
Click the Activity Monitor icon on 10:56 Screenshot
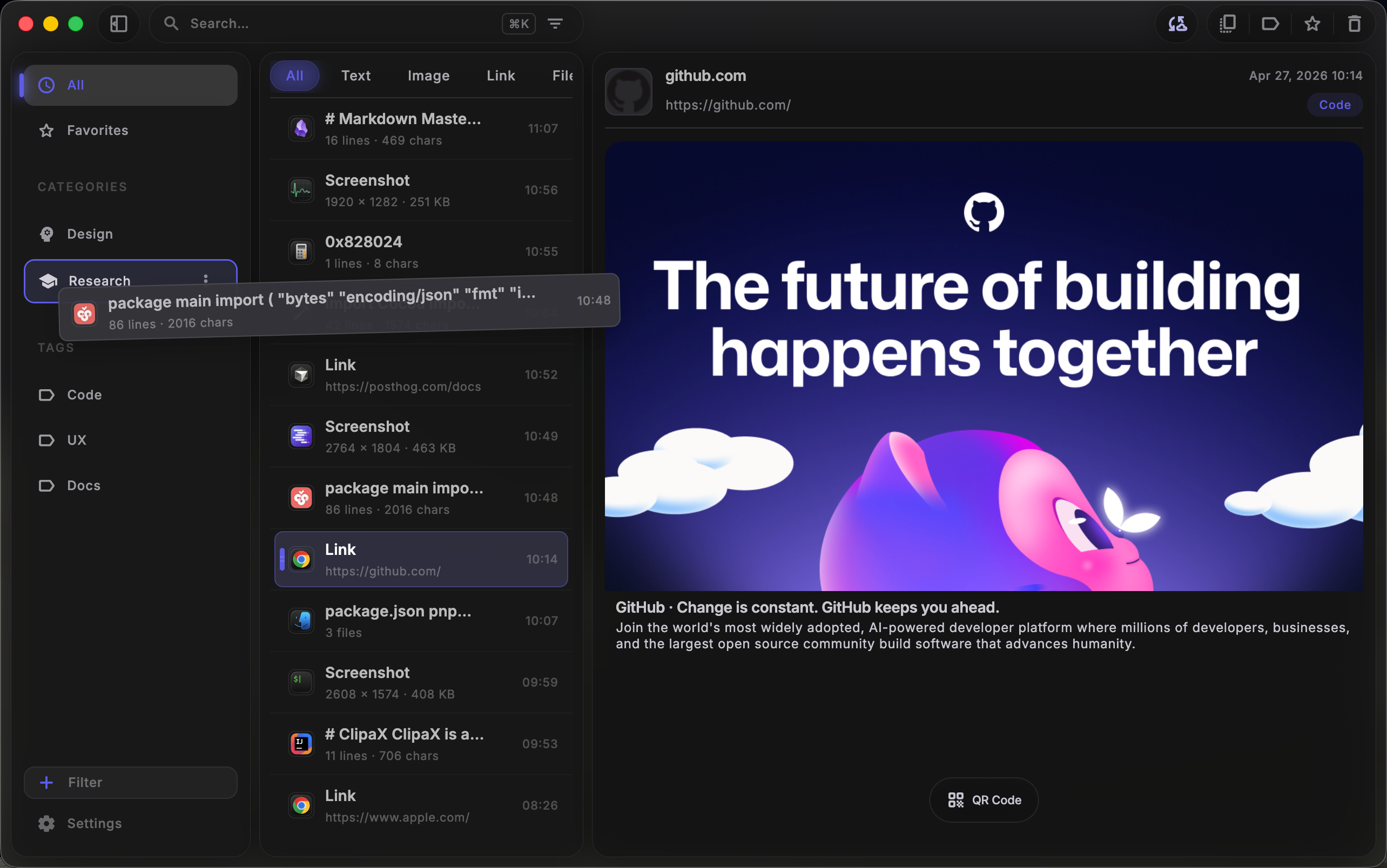coord(301,190)
